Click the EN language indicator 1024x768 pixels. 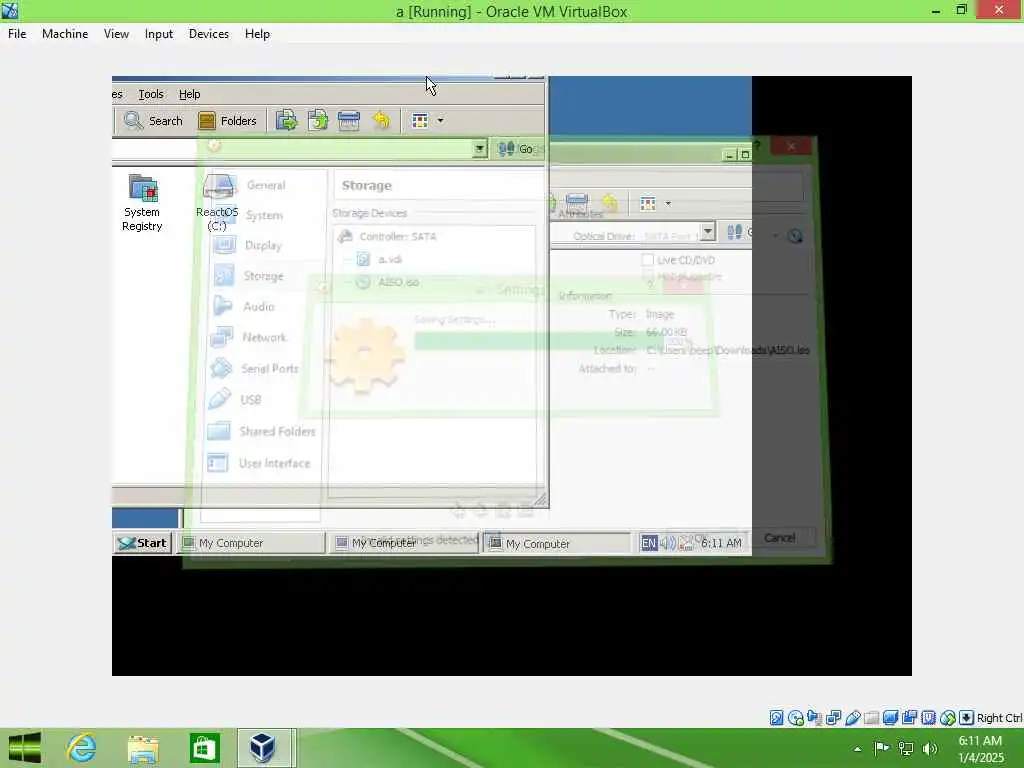pos(648,543)
